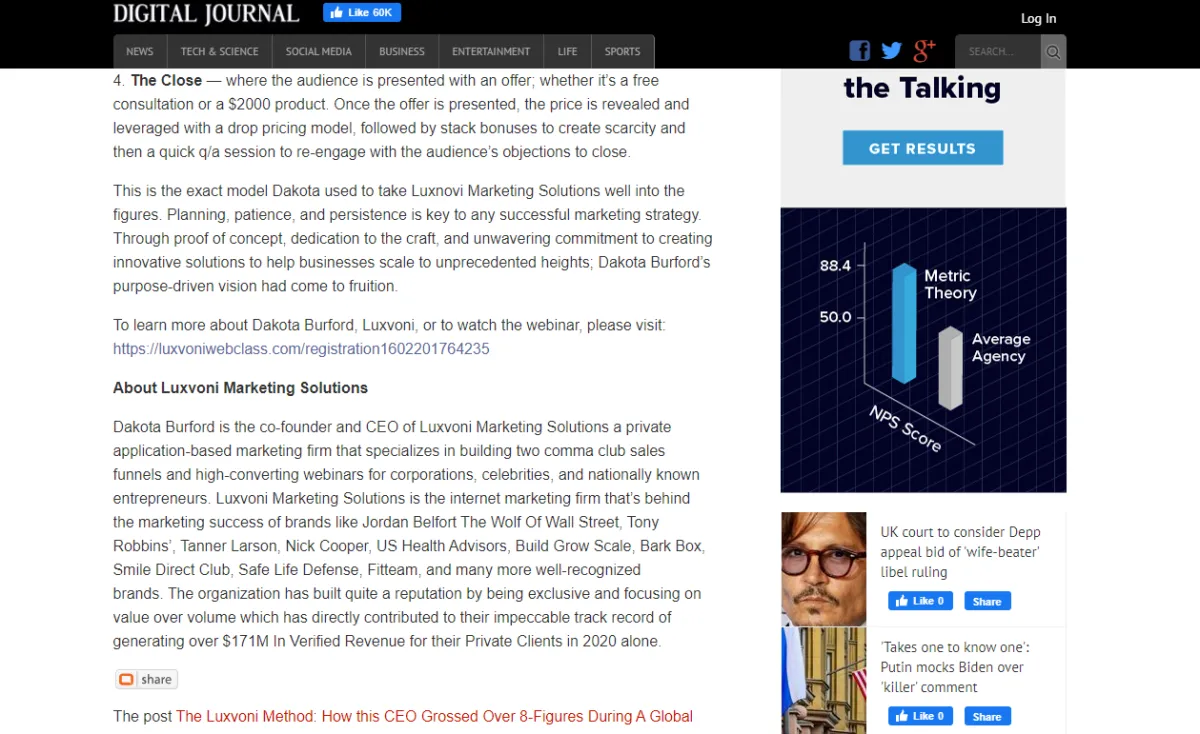Open the Putin mocks Biden article thumbnail

coord(823,680)
